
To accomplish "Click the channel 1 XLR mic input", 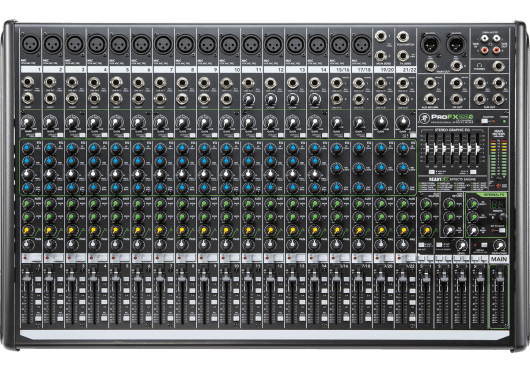I will 31,44.
